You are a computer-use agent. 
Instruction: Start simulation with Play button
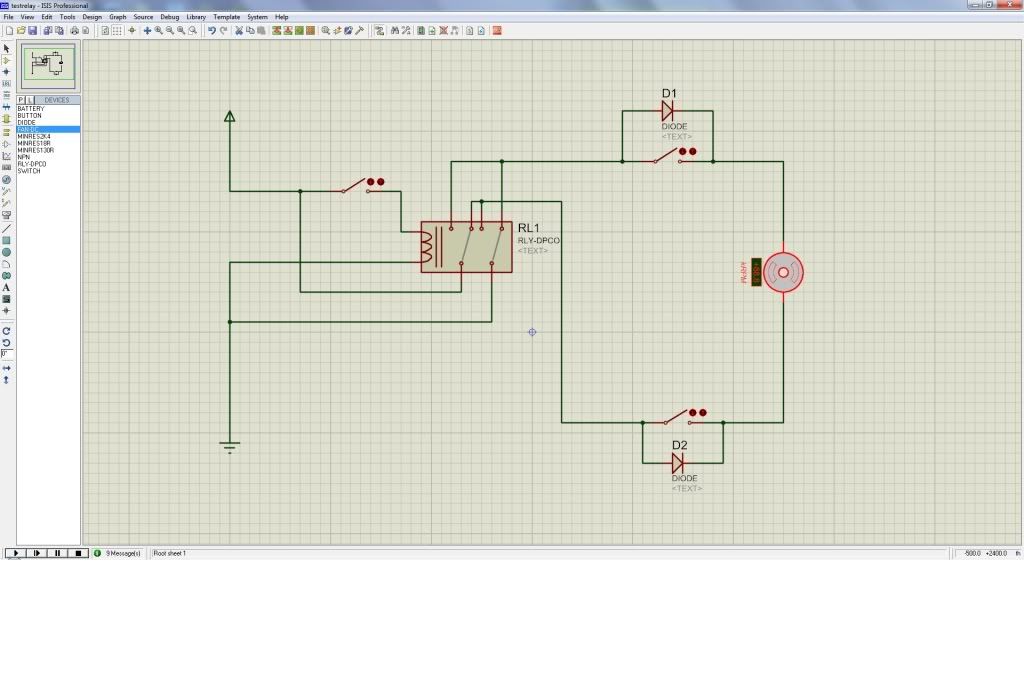[15, 553]
